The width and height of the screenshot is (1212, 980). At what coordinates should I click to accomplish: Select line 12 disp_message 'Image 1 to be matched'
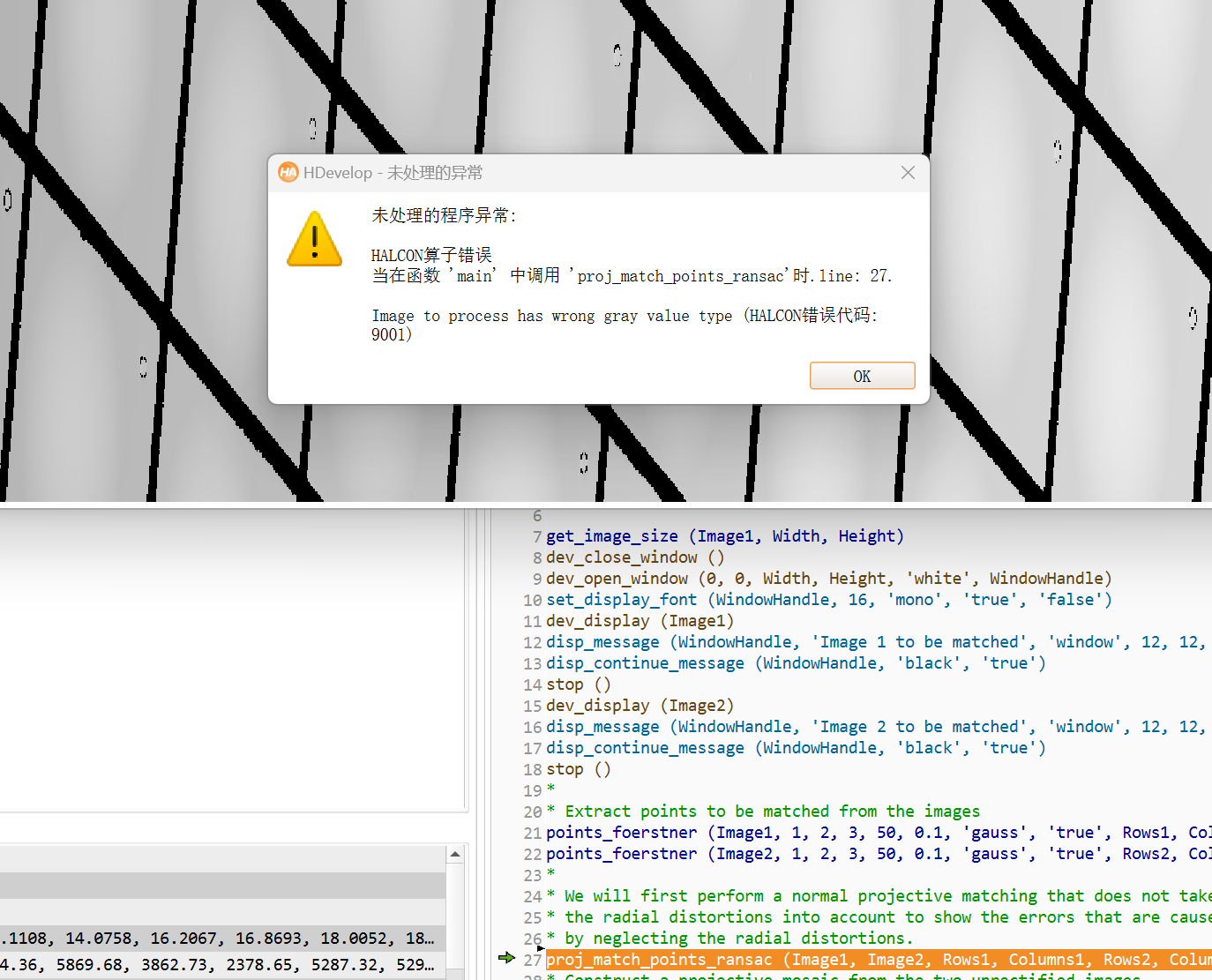(878, 642)
